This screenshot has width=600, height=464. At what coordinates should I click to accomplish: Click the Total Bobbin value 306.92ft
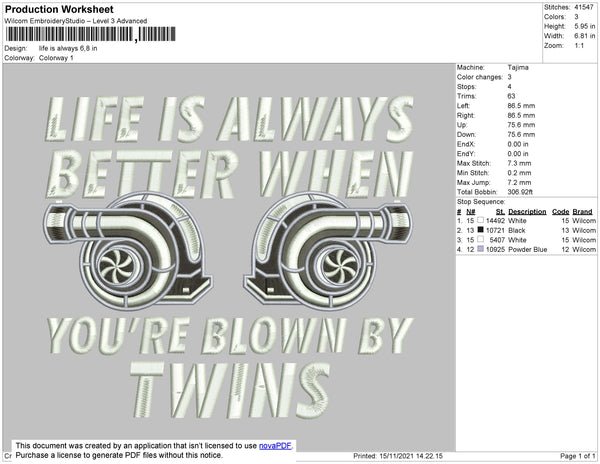pos(520,192)
